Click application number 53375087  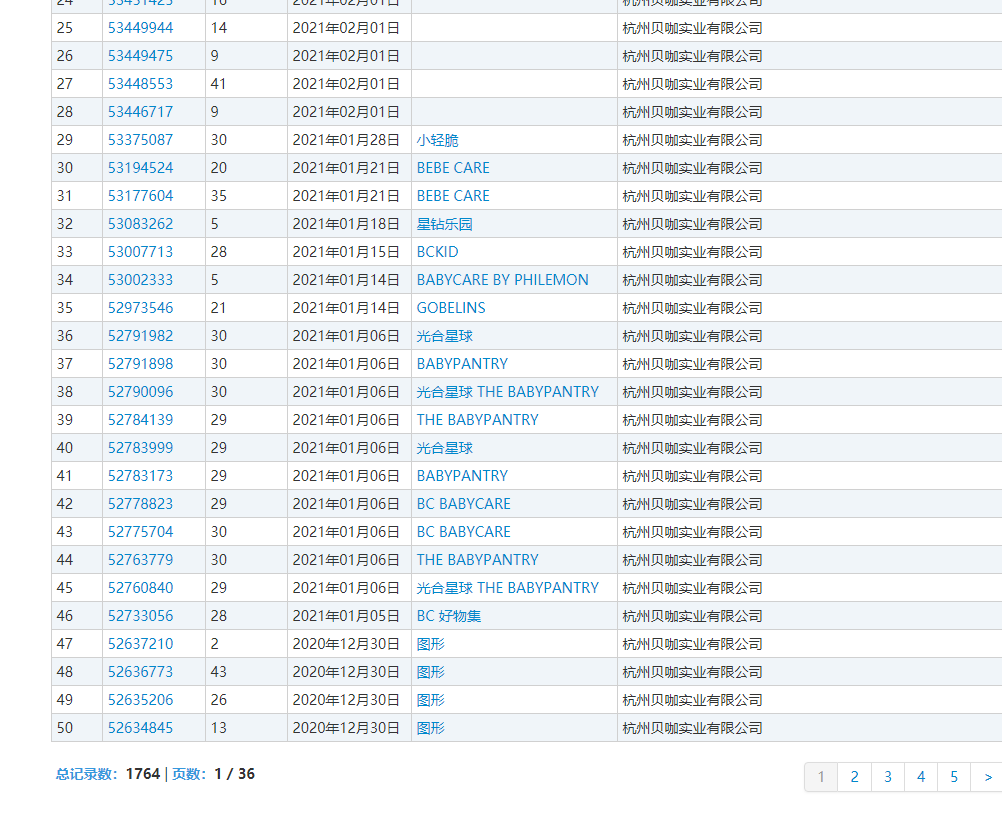pos(140,140)
